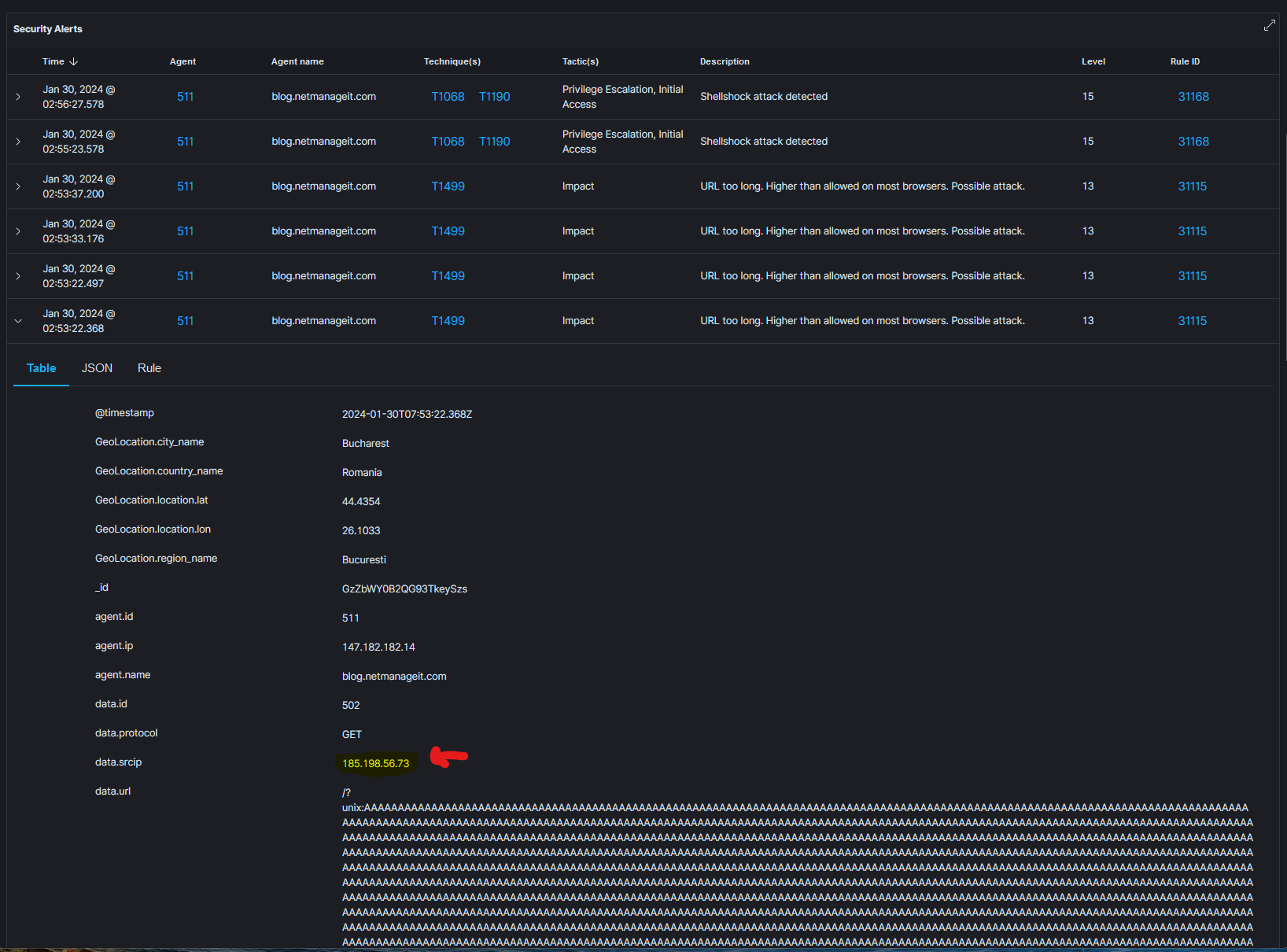Click the Level column header

pos(1093,61)
